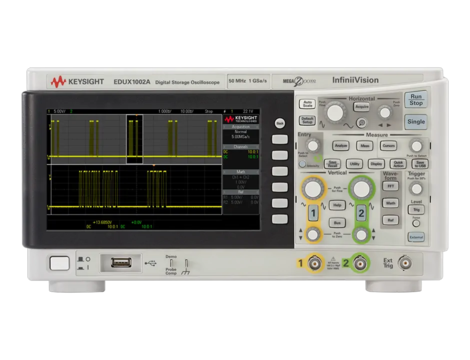Arm a Single acquisition
Image resolution: width=470 pixels, height=360 pixels.
click(416, 122)
